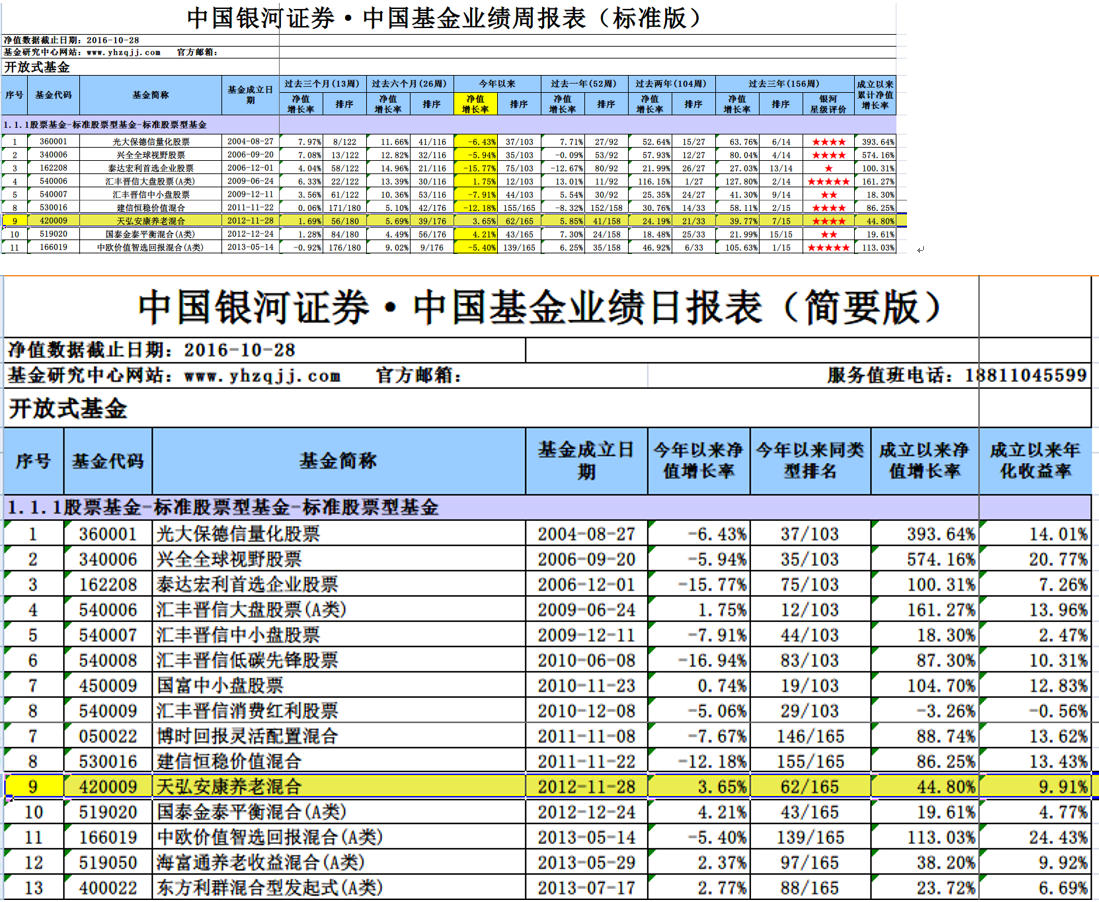The image size is (1099, 902).
Task: Click the yellow 净值增长率 header cell
Action: coord(475,104)
